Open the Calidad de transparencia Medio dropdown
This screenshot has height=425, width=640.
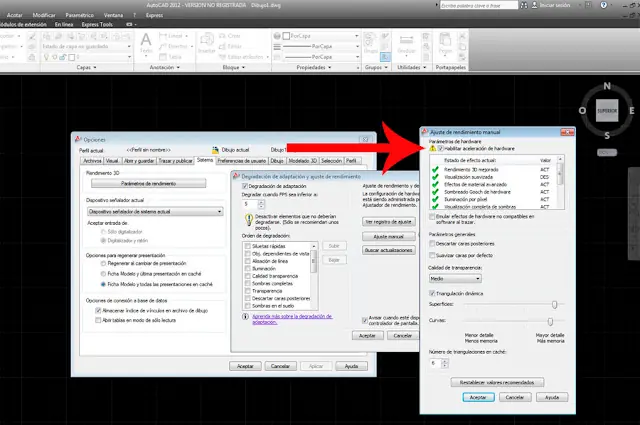pos(455,278)
